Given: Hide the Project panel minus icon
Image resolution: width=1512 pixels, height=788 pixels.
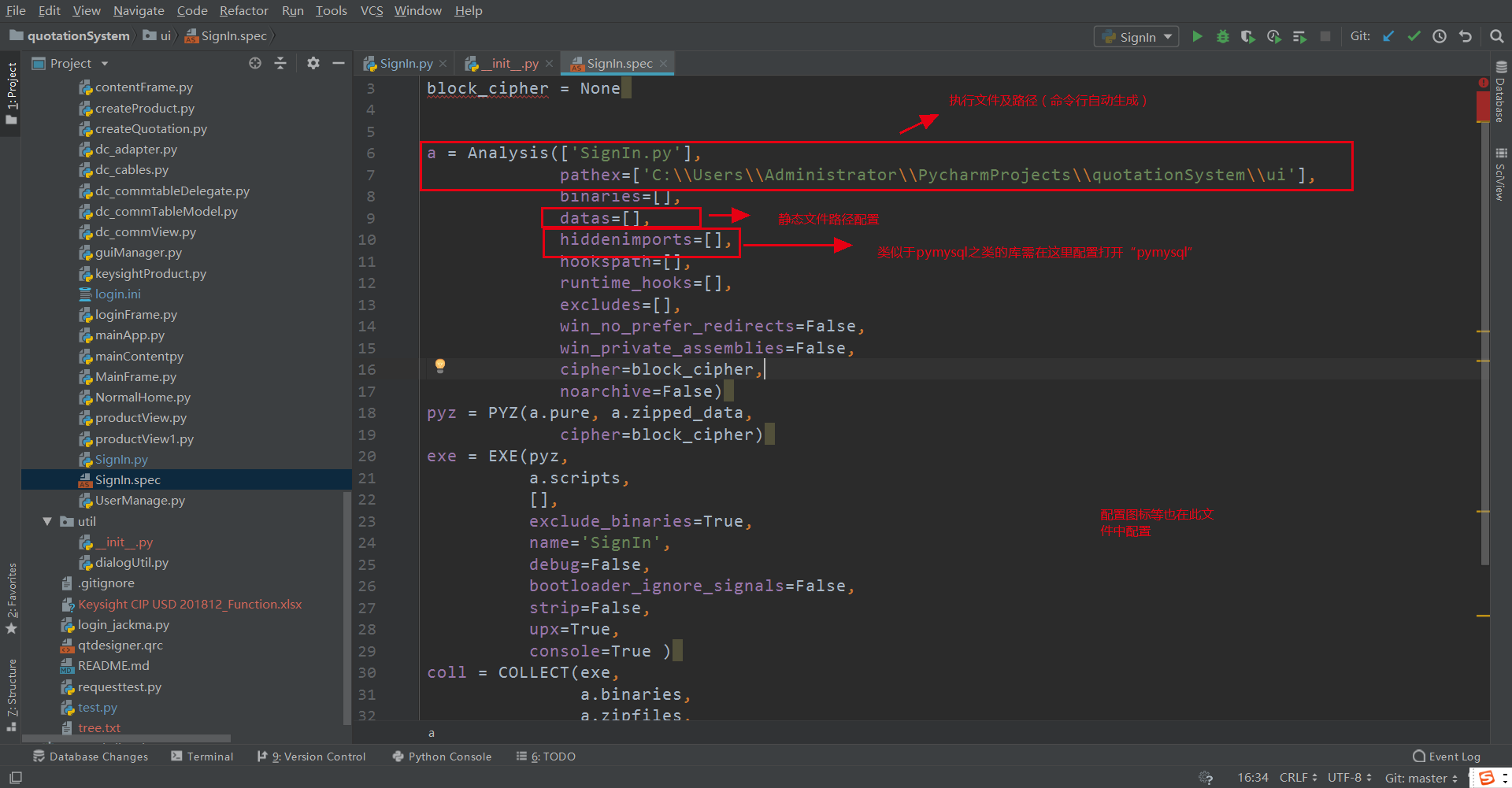Looking at the screenshot, I should pos(339,63).
